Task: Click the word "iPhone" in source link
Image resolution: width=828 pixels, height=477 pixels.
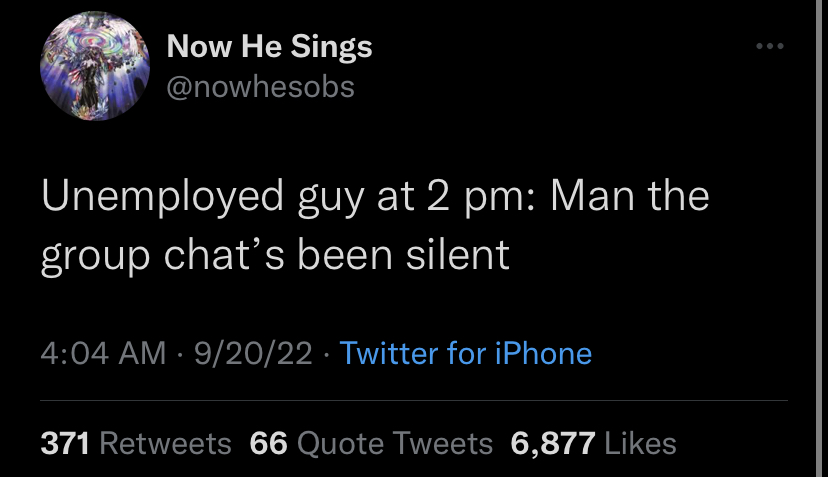Action: pyautogui.click(x=543, y=353)
